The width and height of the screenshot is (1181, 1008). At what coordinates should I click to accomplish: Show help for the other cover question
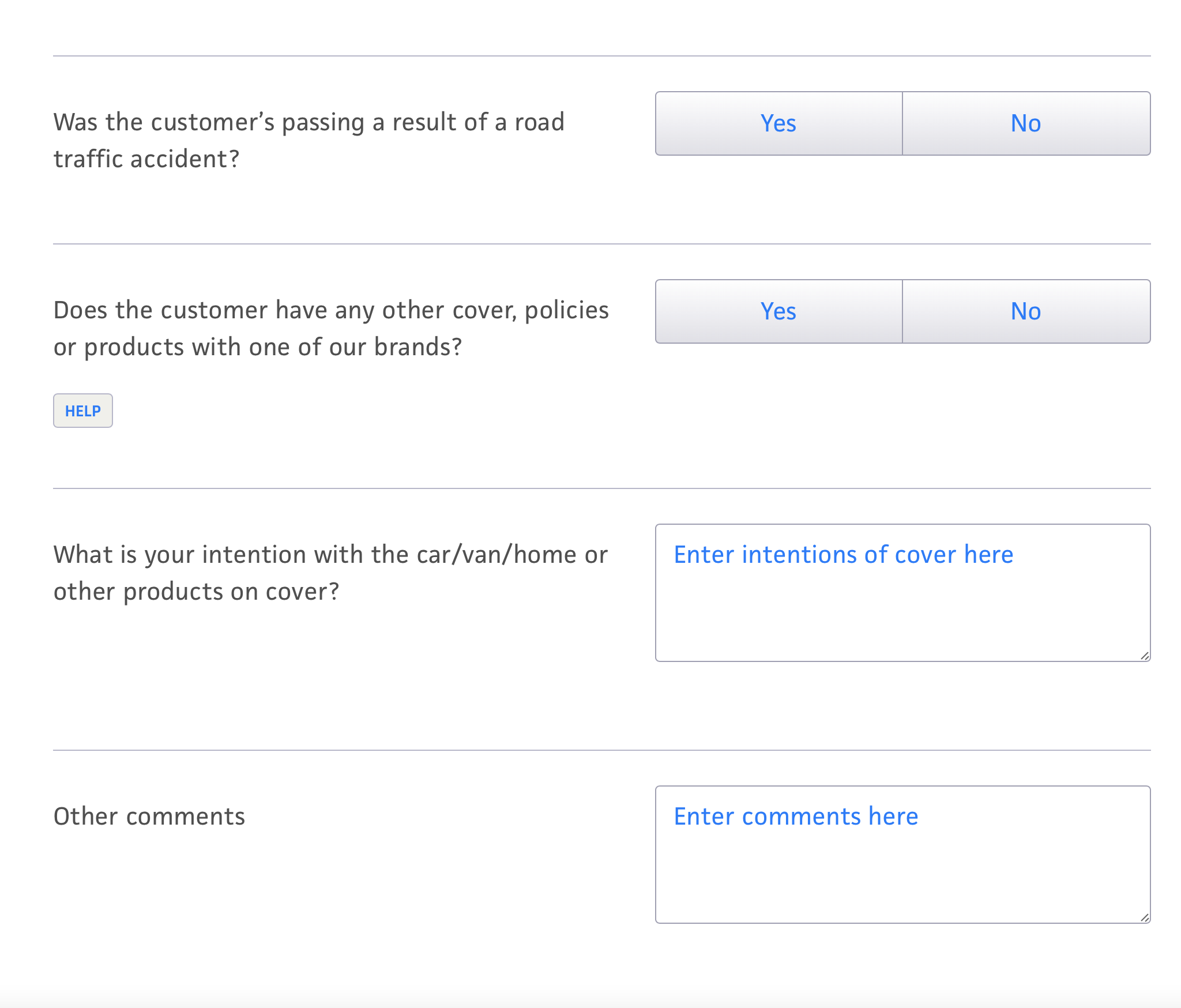[83, 411]
